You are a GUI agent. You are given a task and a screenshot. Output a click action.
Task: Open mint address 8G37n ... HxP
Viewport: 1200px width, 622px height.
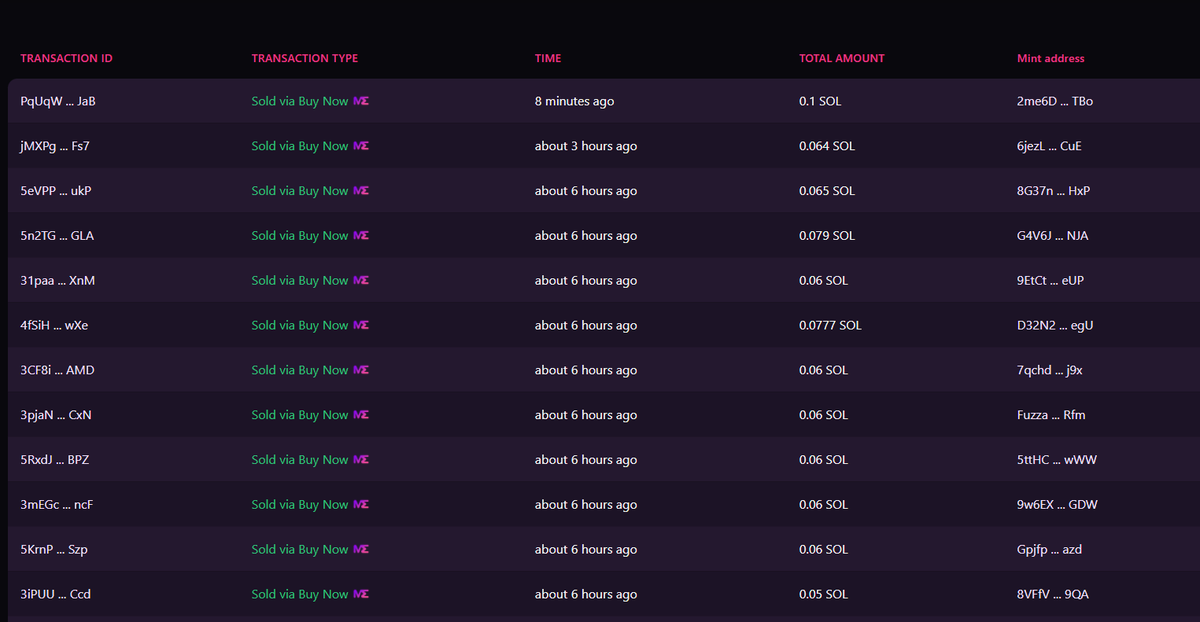[1053, 191]
